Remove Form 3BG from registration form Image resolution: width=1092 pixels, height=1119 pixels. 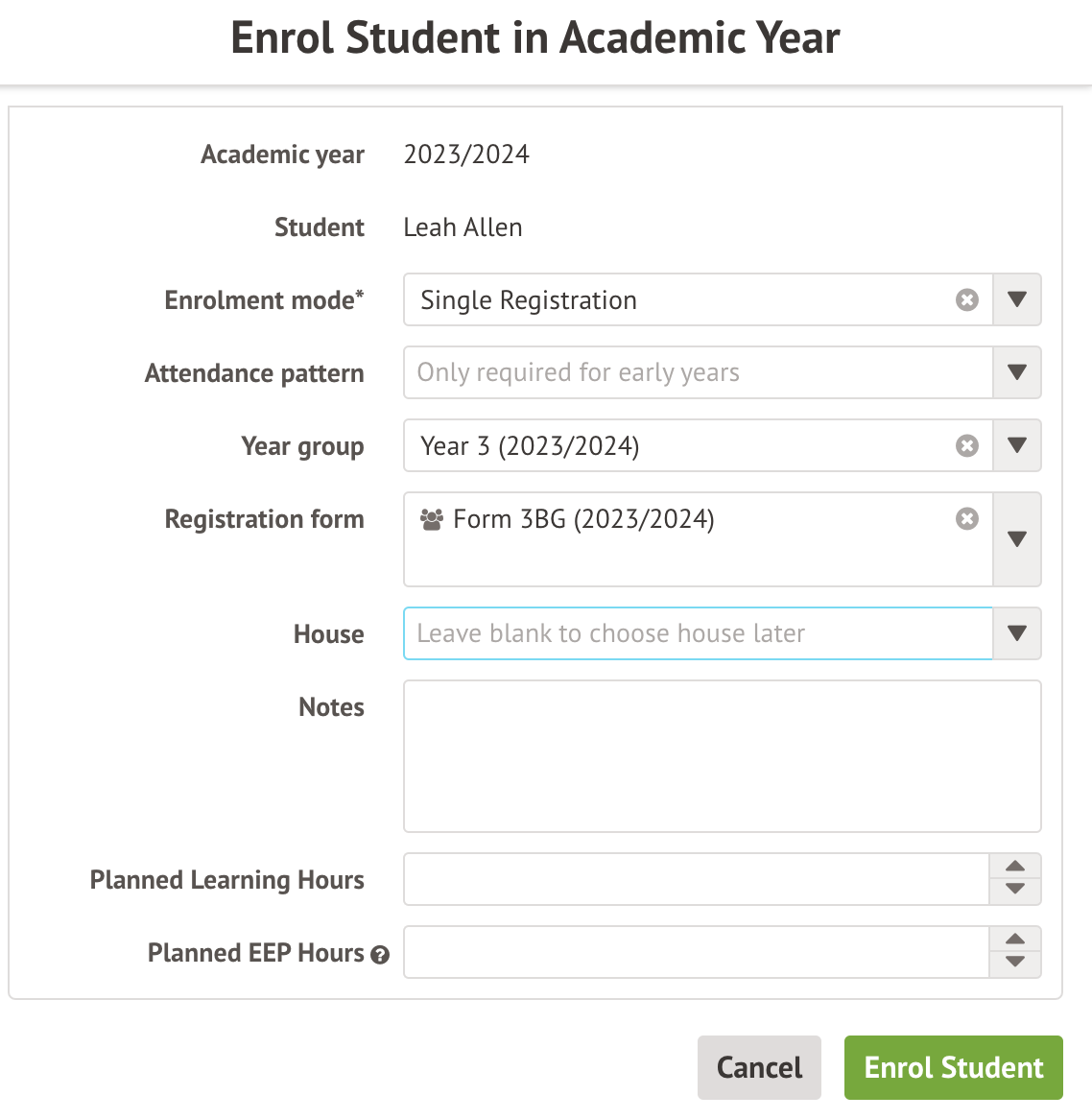tap(967, 519)
